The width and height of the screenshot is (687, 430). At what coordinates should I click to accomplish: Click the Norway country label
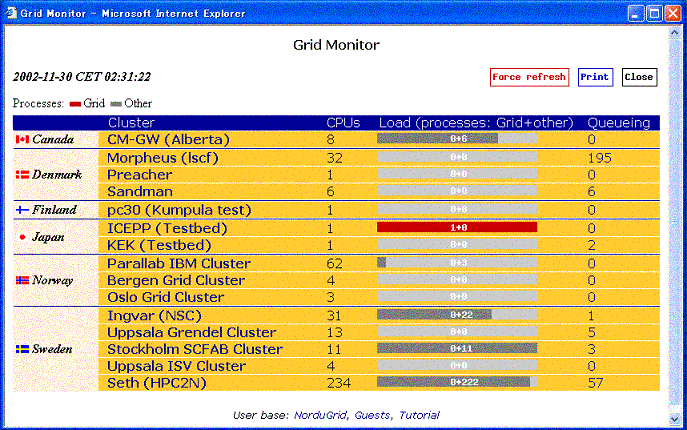[53, 280]
